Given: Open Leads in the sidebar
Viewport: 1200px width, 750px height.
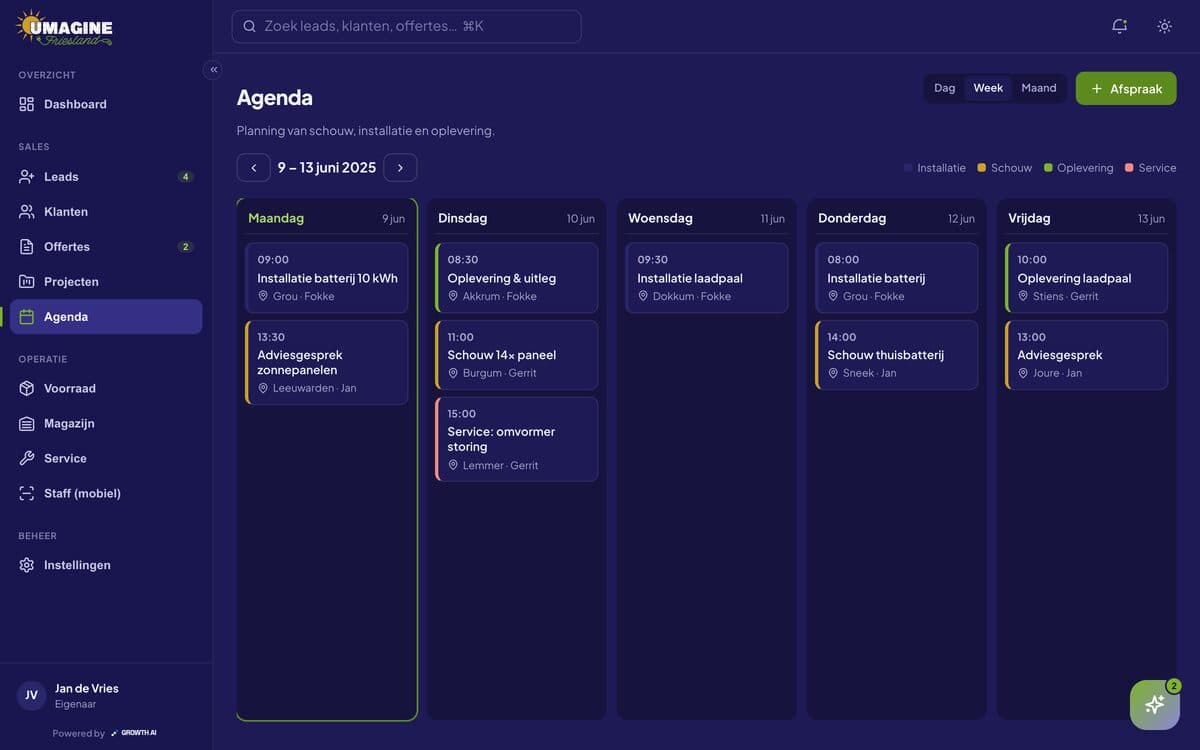Looking at the screenshot, I should (106, 177).
